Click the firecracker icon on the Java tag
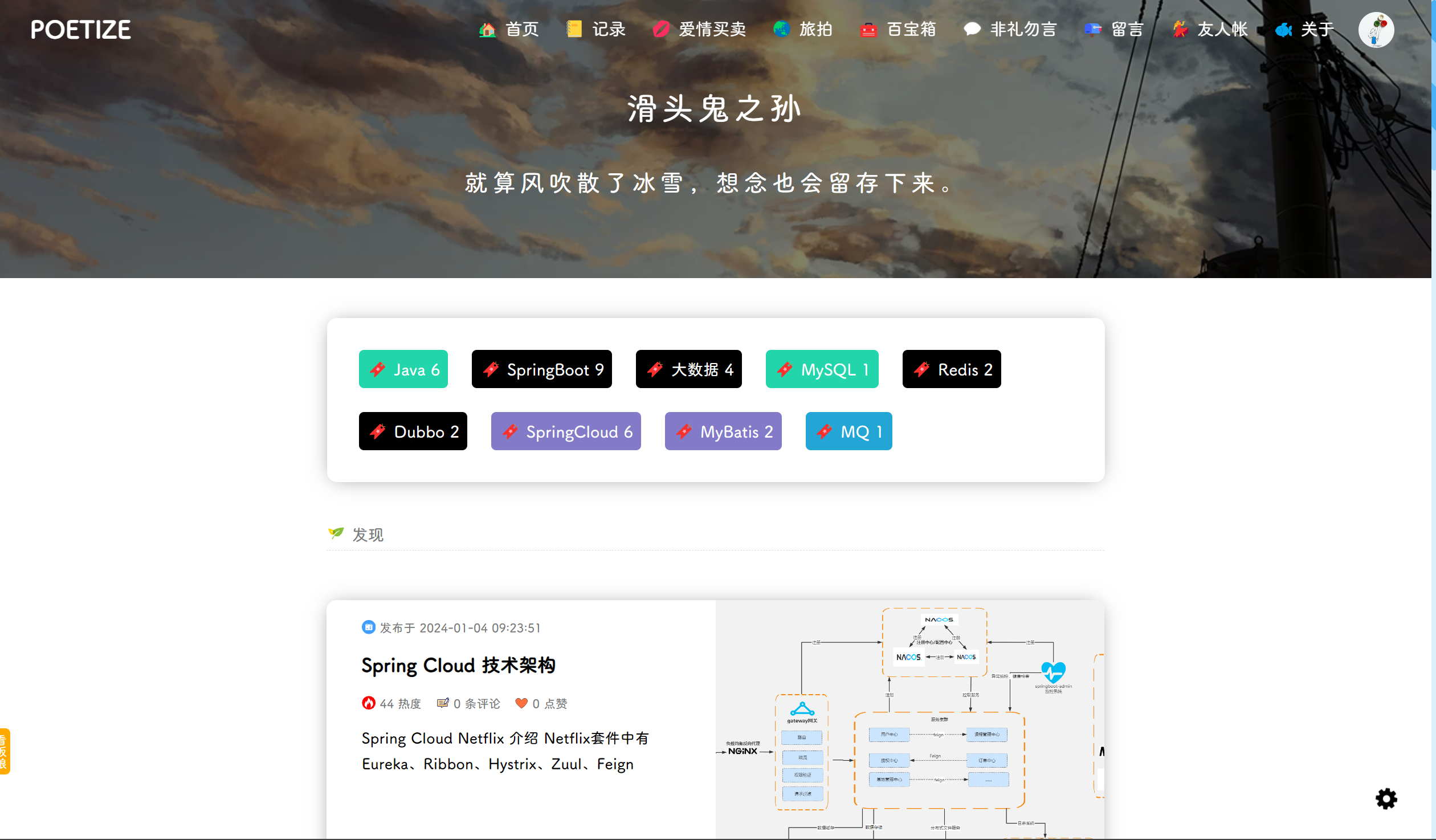 click(x=378, y=369)
